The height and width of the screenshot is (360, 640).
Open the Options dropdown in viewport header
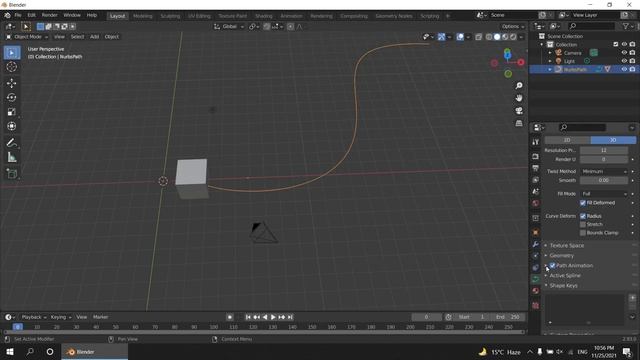pos(513,27)
